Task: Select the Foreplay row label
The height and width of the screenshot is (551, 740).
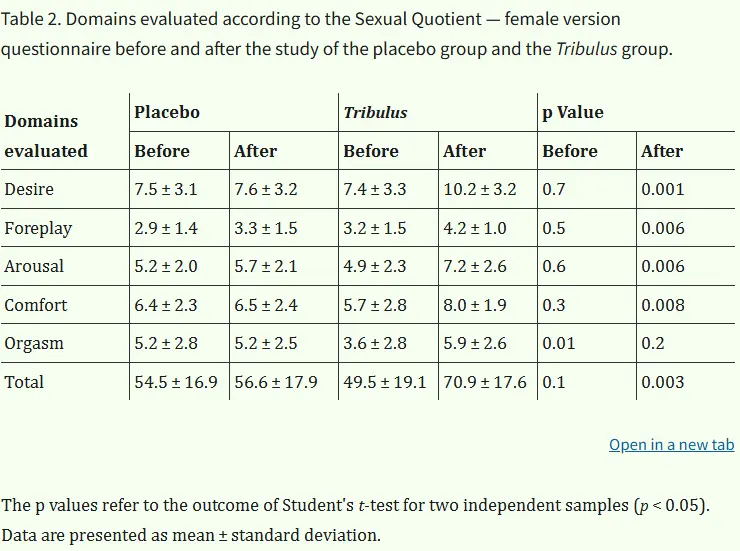Action: (38, 228)
